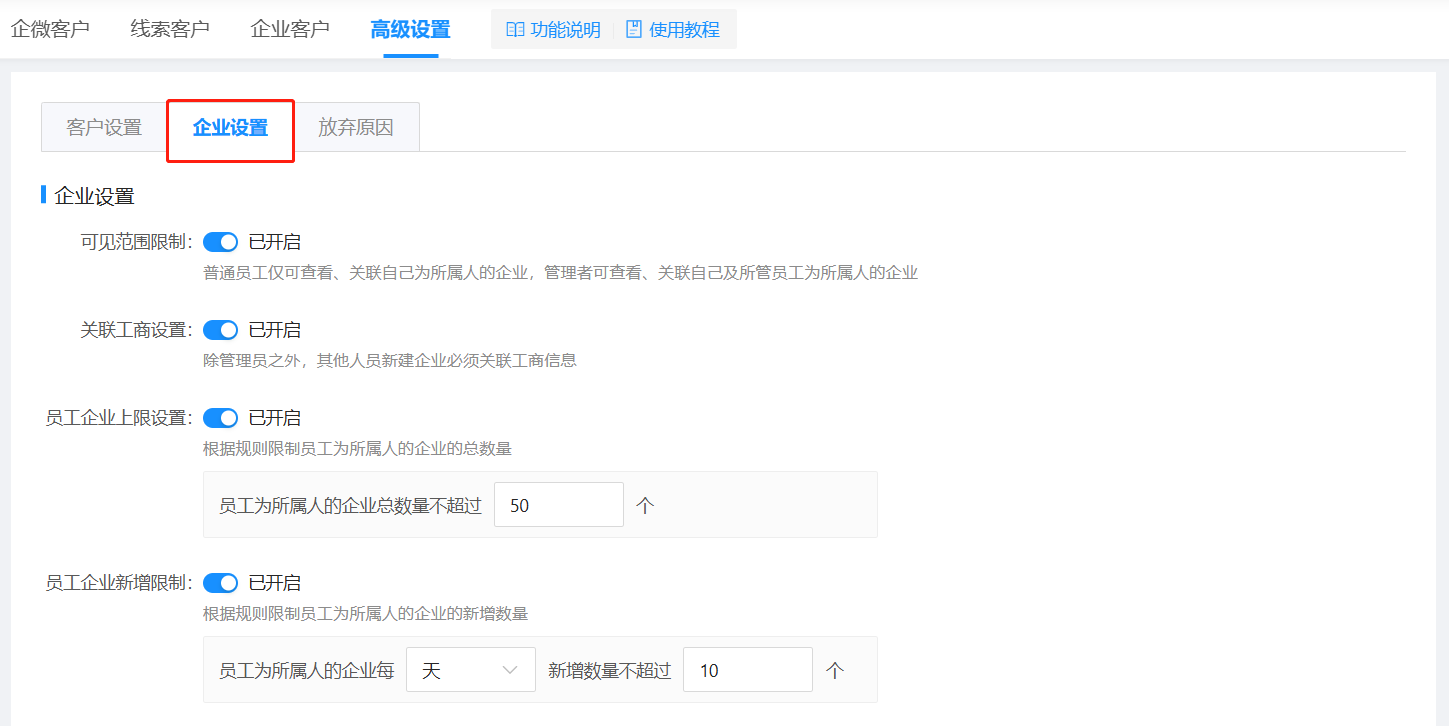Image resolution: width=1449 pixels, height=726 pixels.
Task: Click the book icon beside 功能说明
Action: point(515,30)
